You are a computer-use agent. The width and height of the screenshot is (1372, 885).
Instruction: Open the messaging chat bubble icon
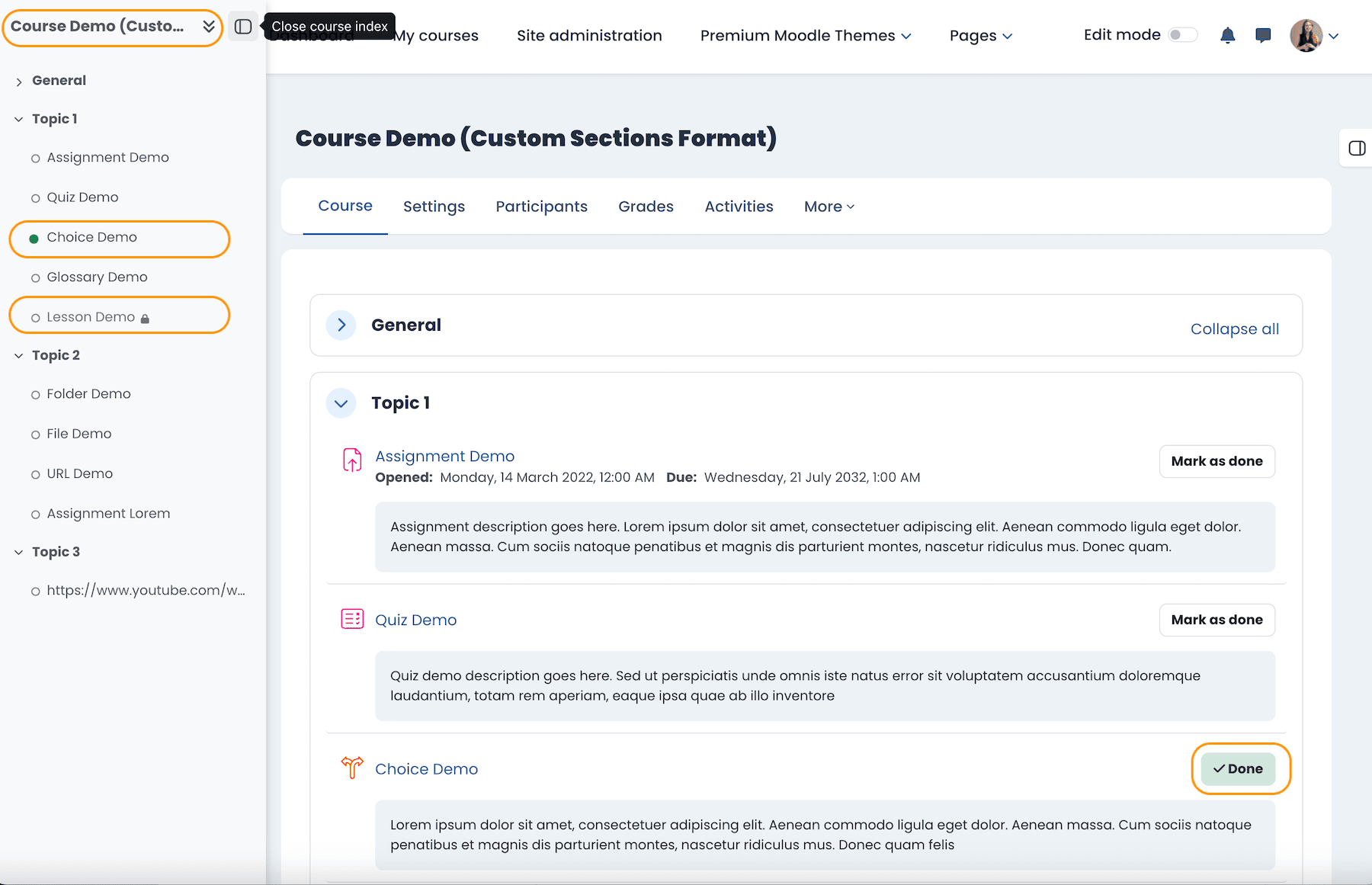pos(1263,36)
